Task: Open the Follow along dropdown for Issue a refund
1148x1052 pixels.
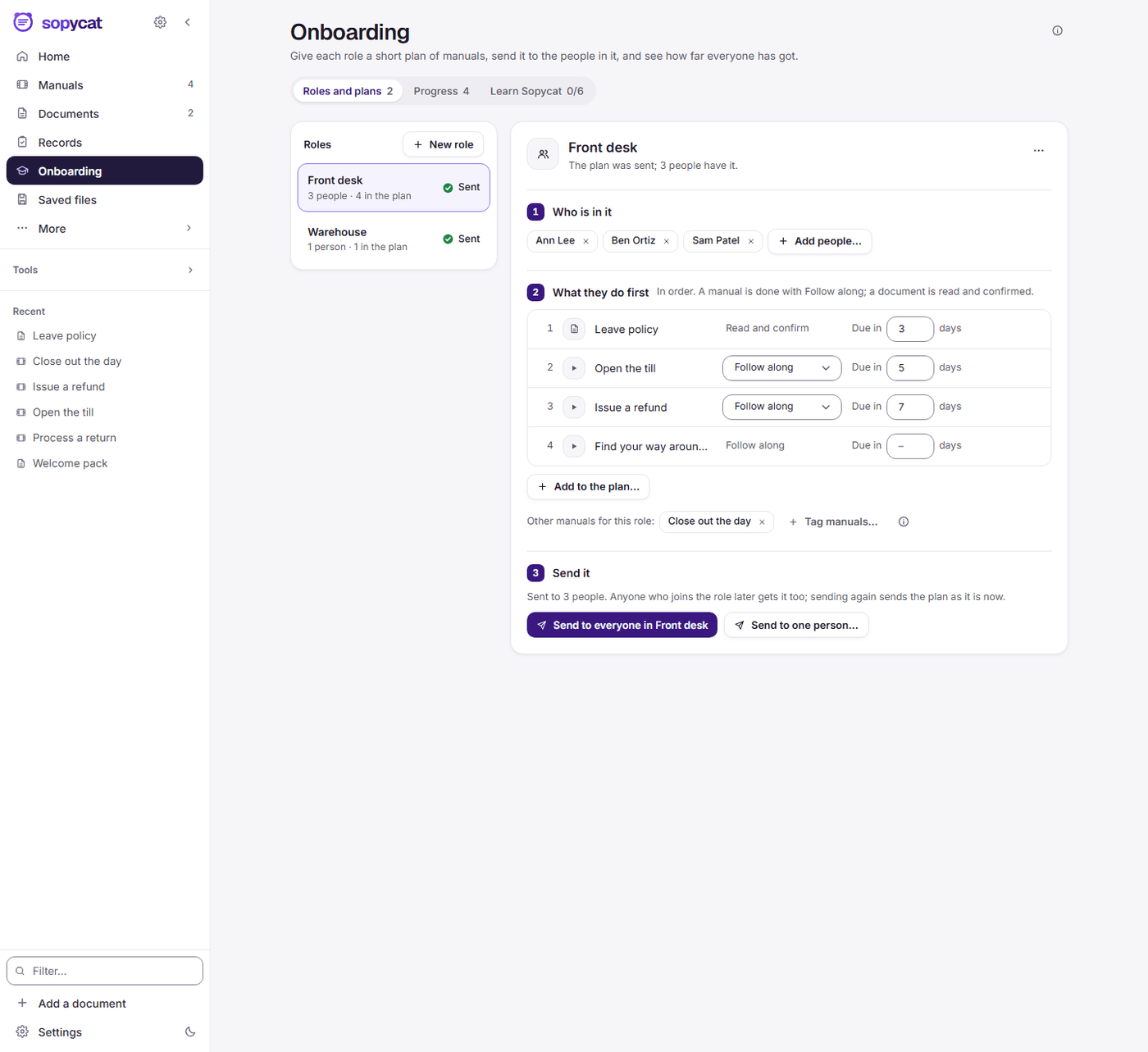Action: tap(781, 407)
